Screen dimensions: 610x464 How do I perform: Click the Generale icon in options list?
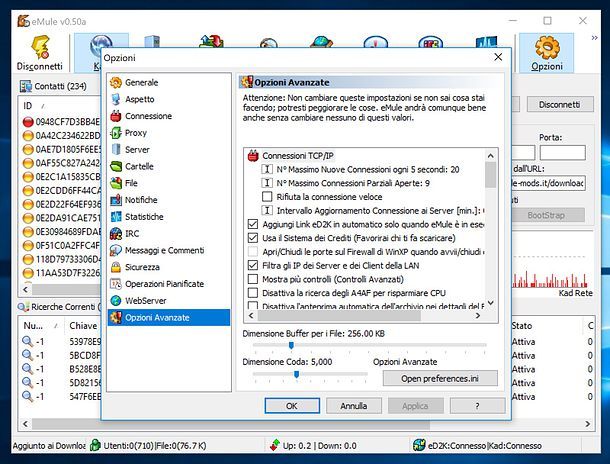click(116, 82)
